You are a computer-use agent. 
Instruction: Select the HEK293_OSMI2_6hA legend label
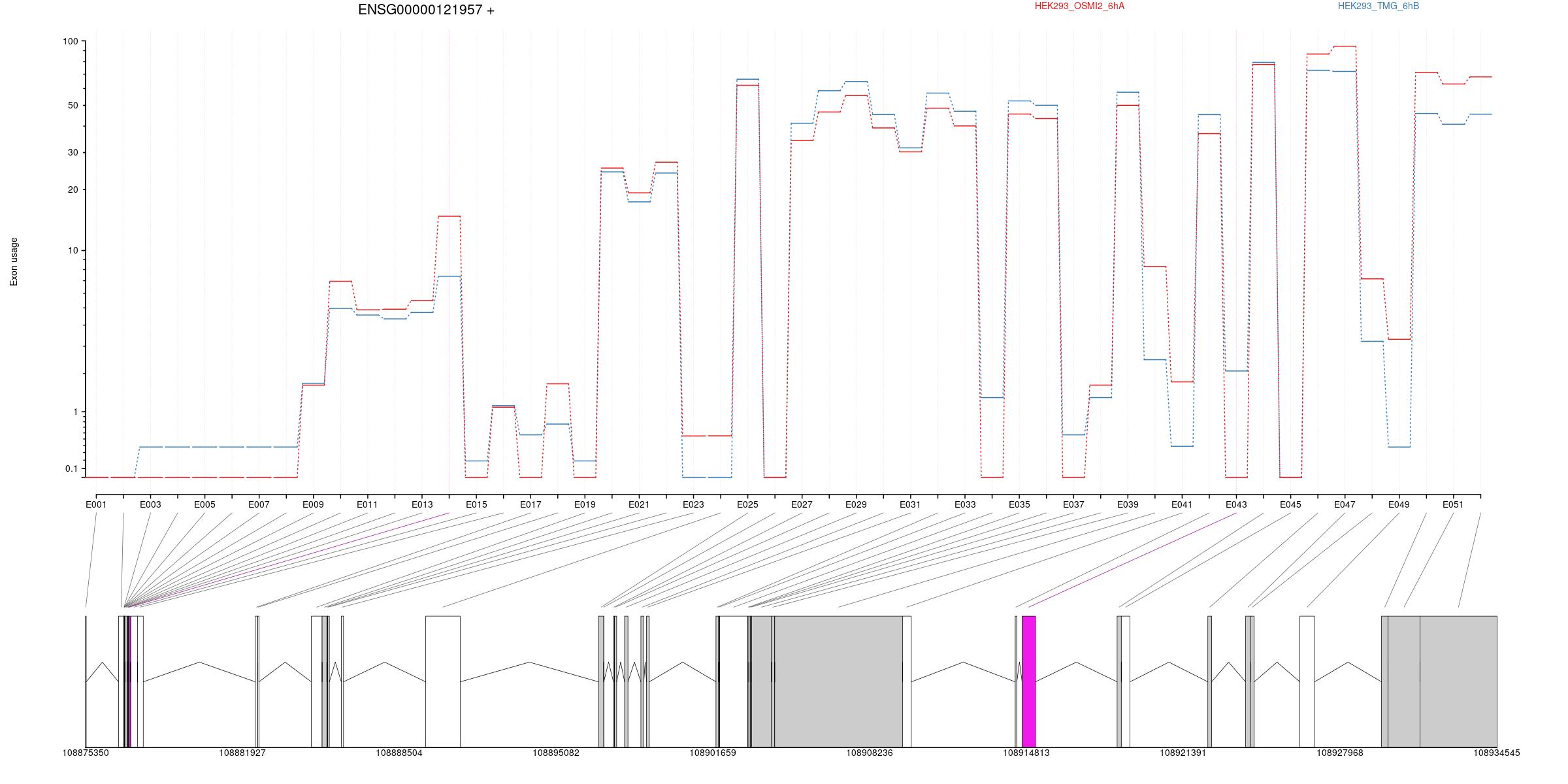[1079, 6]
